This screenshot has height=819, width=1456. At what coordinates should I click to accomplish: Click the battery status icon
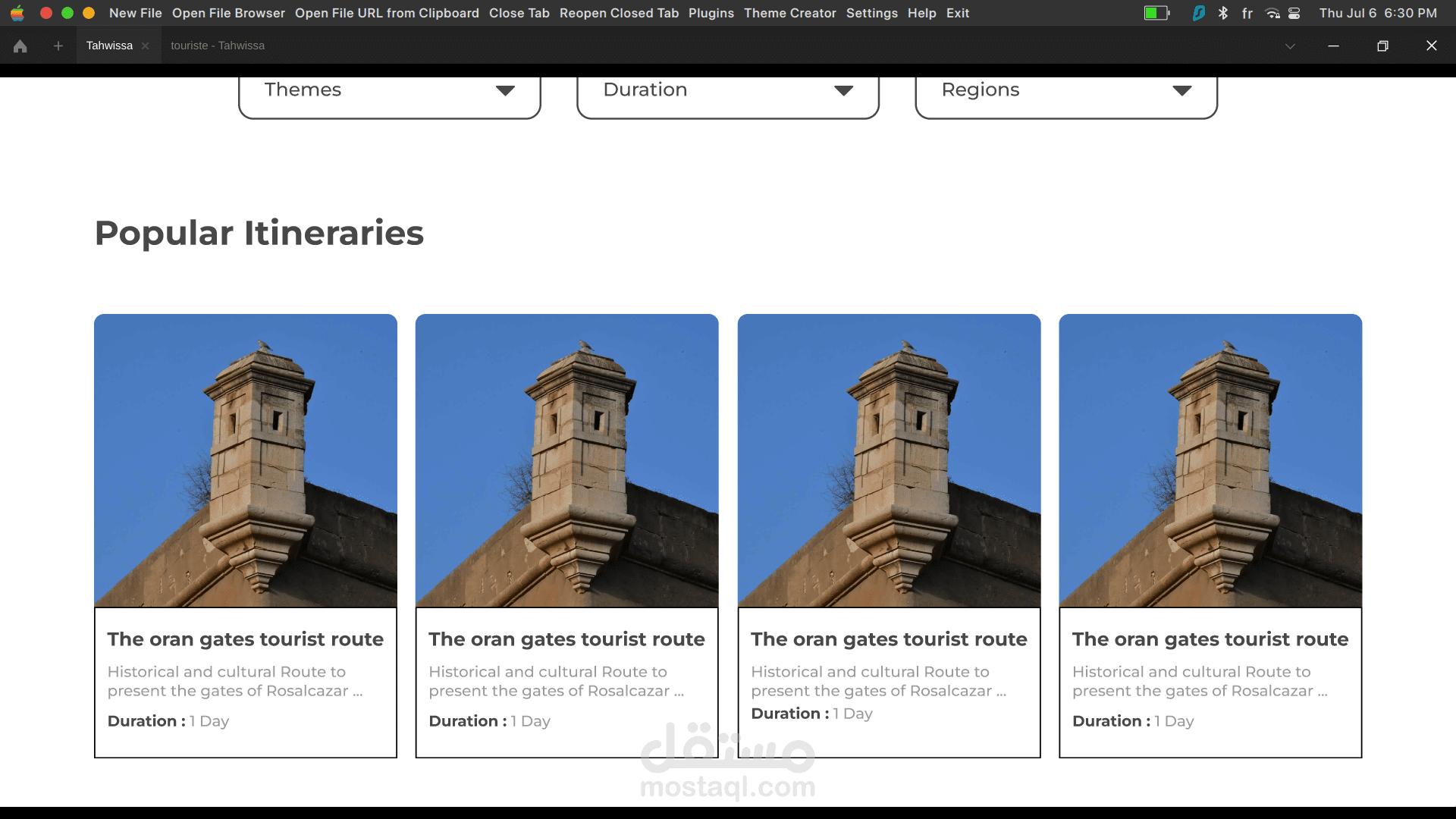pyautogui.click(x=1156, y=13)
